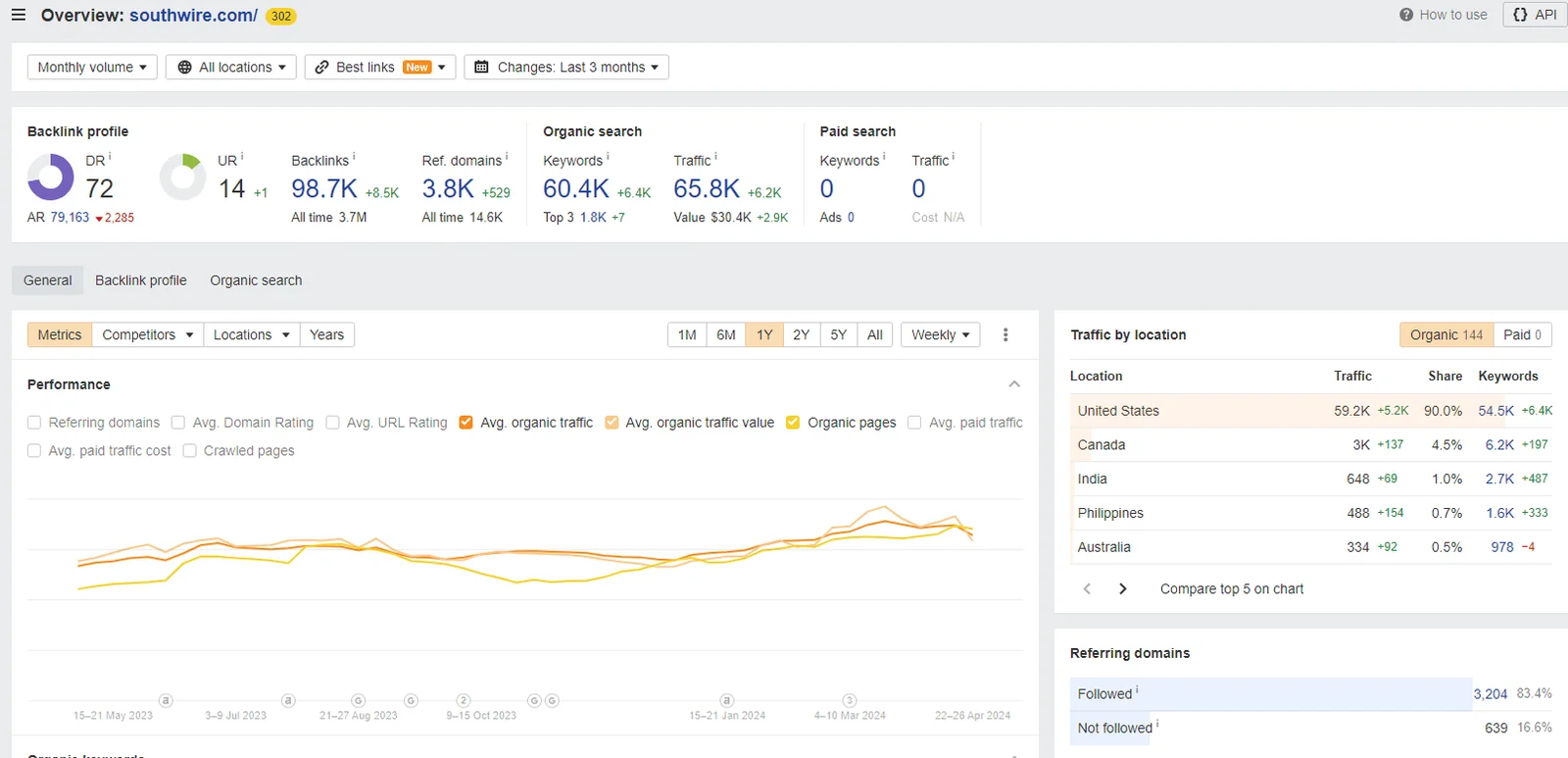Click Compare top 5 on chart

coord(1232,589)
